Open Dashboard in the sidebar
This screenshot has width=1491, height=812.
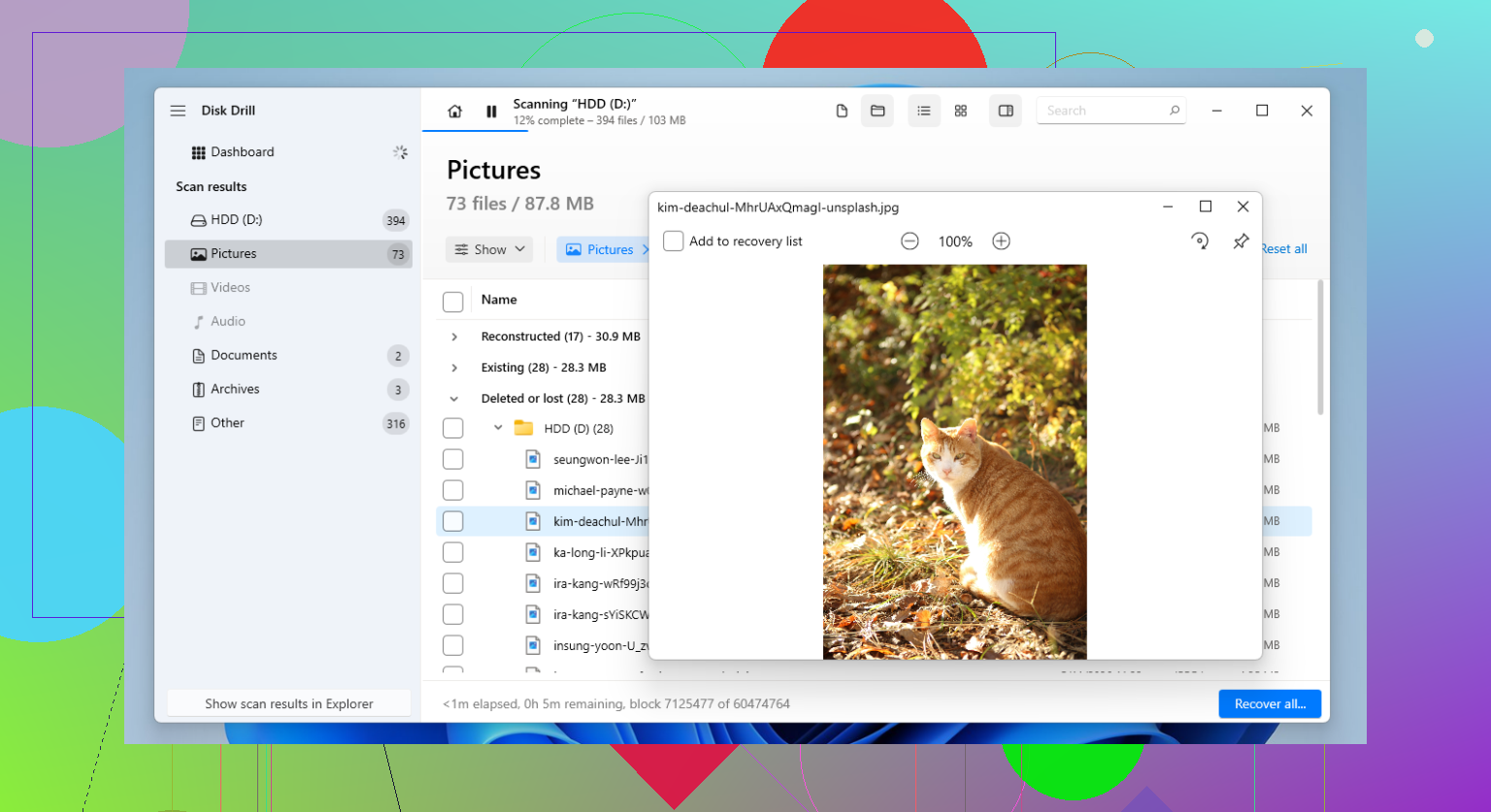pyautogui.click(x=288, y=152)
